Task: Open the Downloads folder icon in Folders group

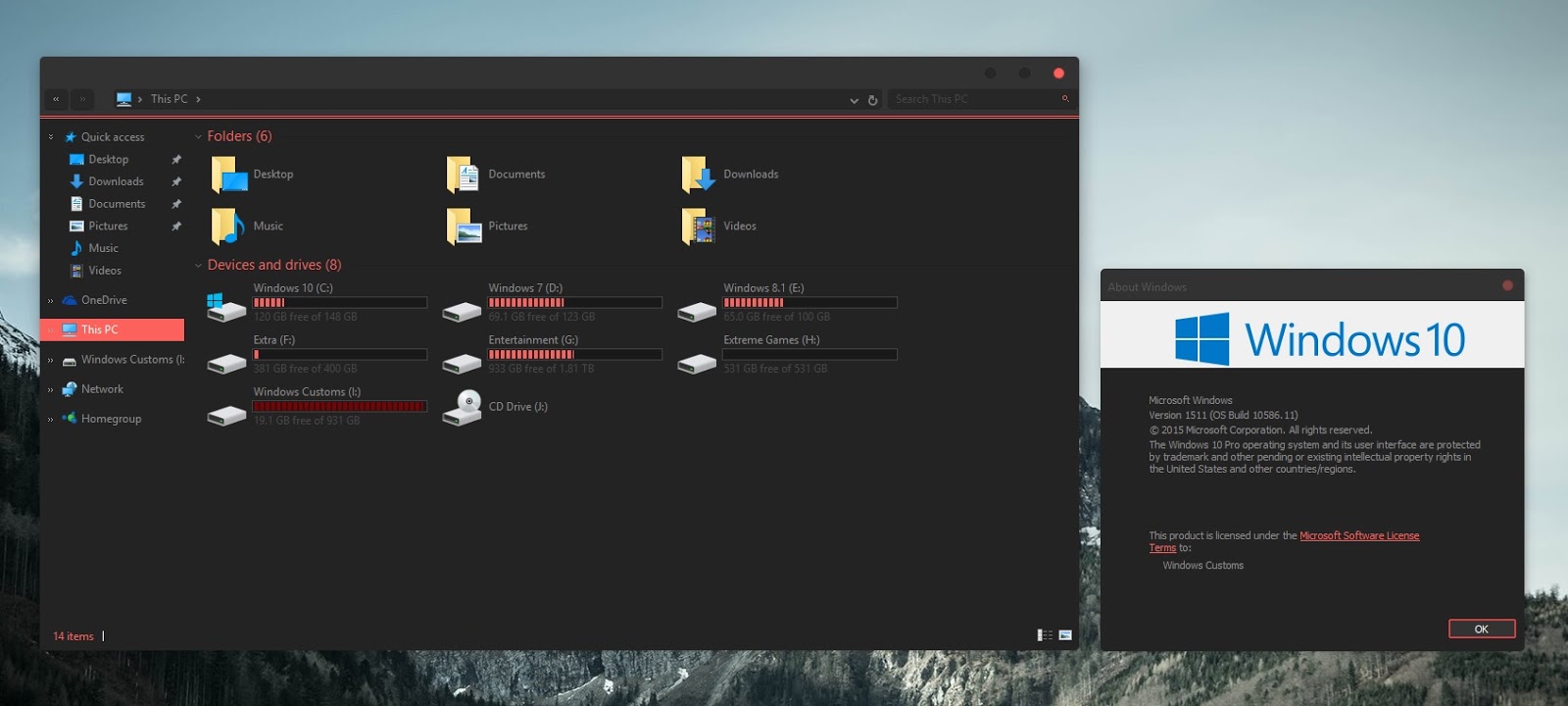Action: point(699,175)
